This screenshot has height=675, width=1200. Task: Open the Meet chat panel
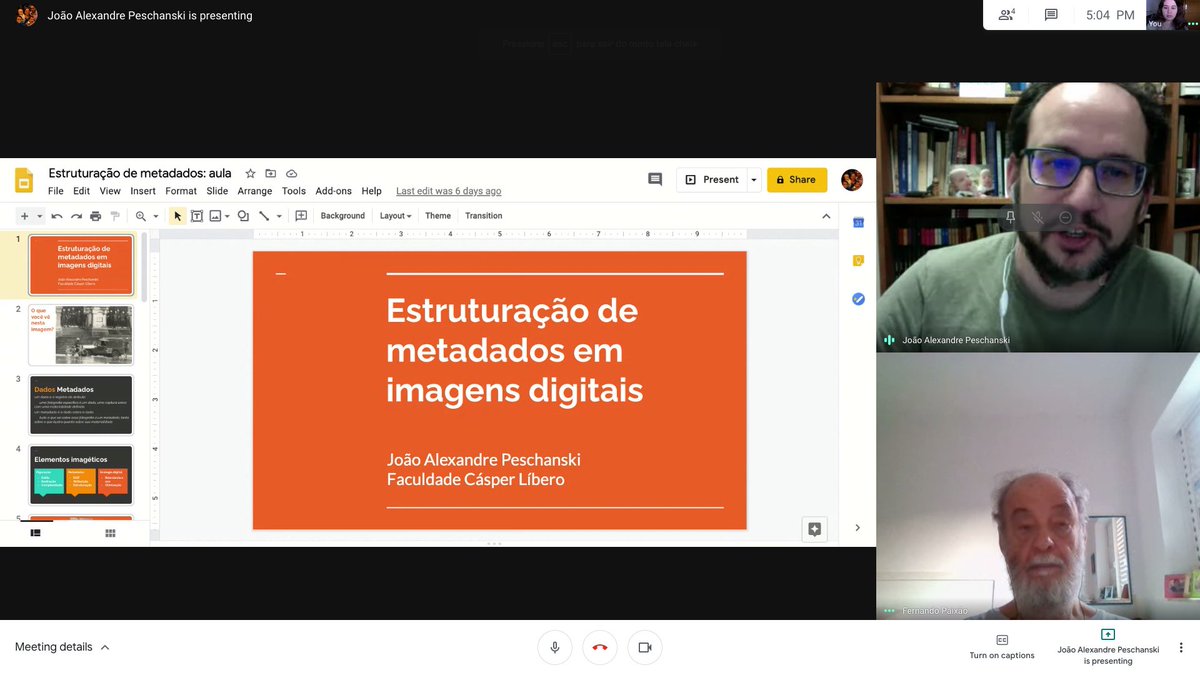point(1051,15)
